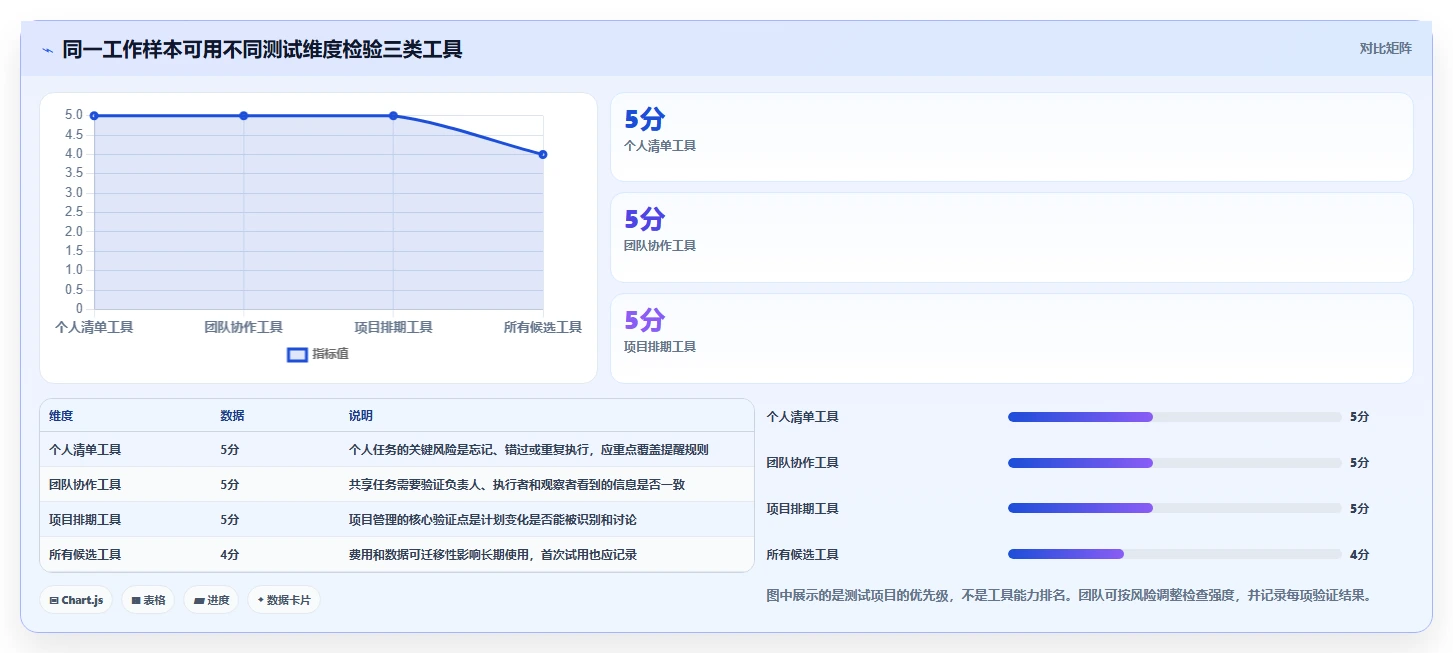Click 个人清单工具 in the table's first row
The height and width of the screenshot is (653, 1453).
(x=85, y=450)
